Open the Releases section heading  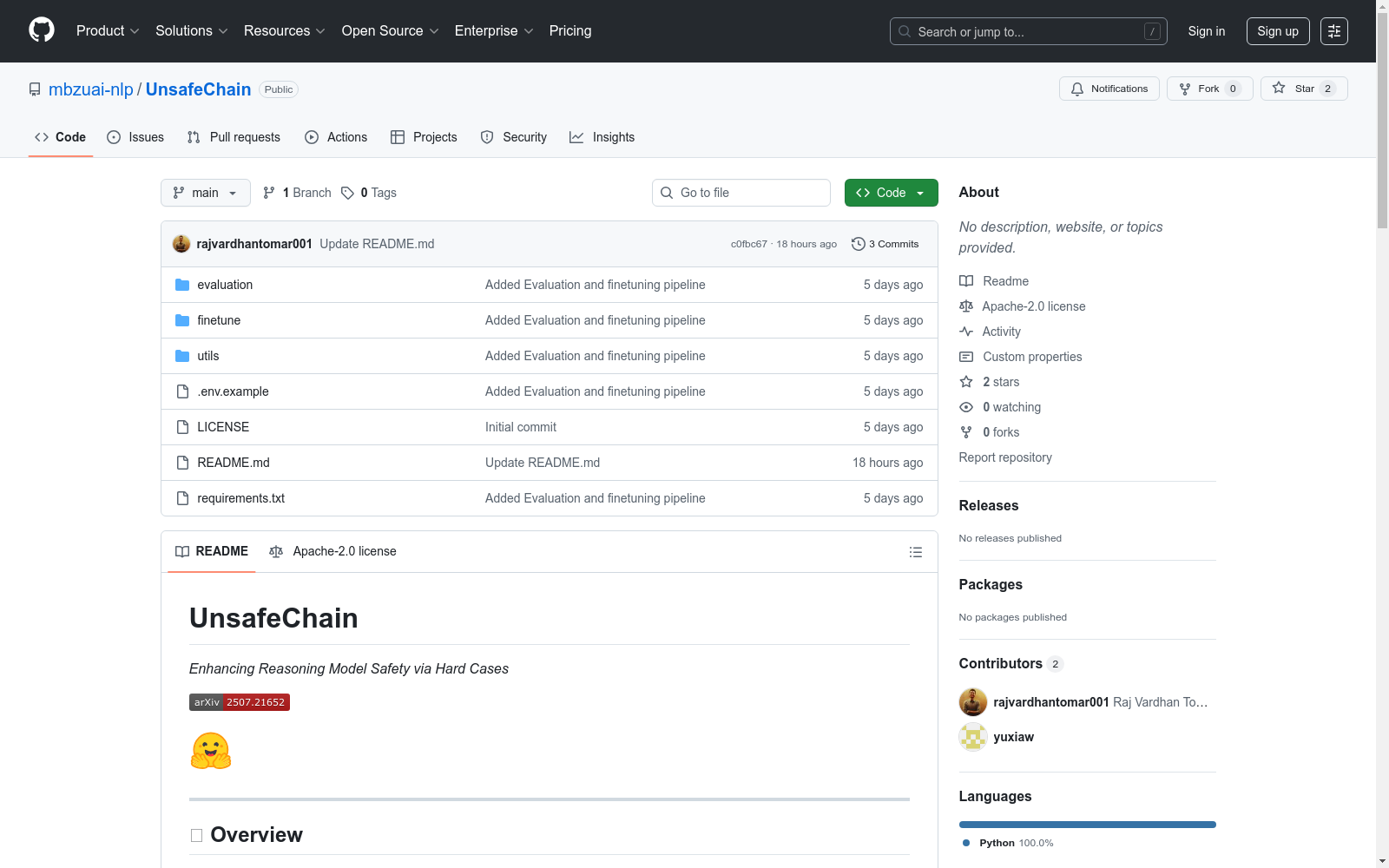point(989,505)
